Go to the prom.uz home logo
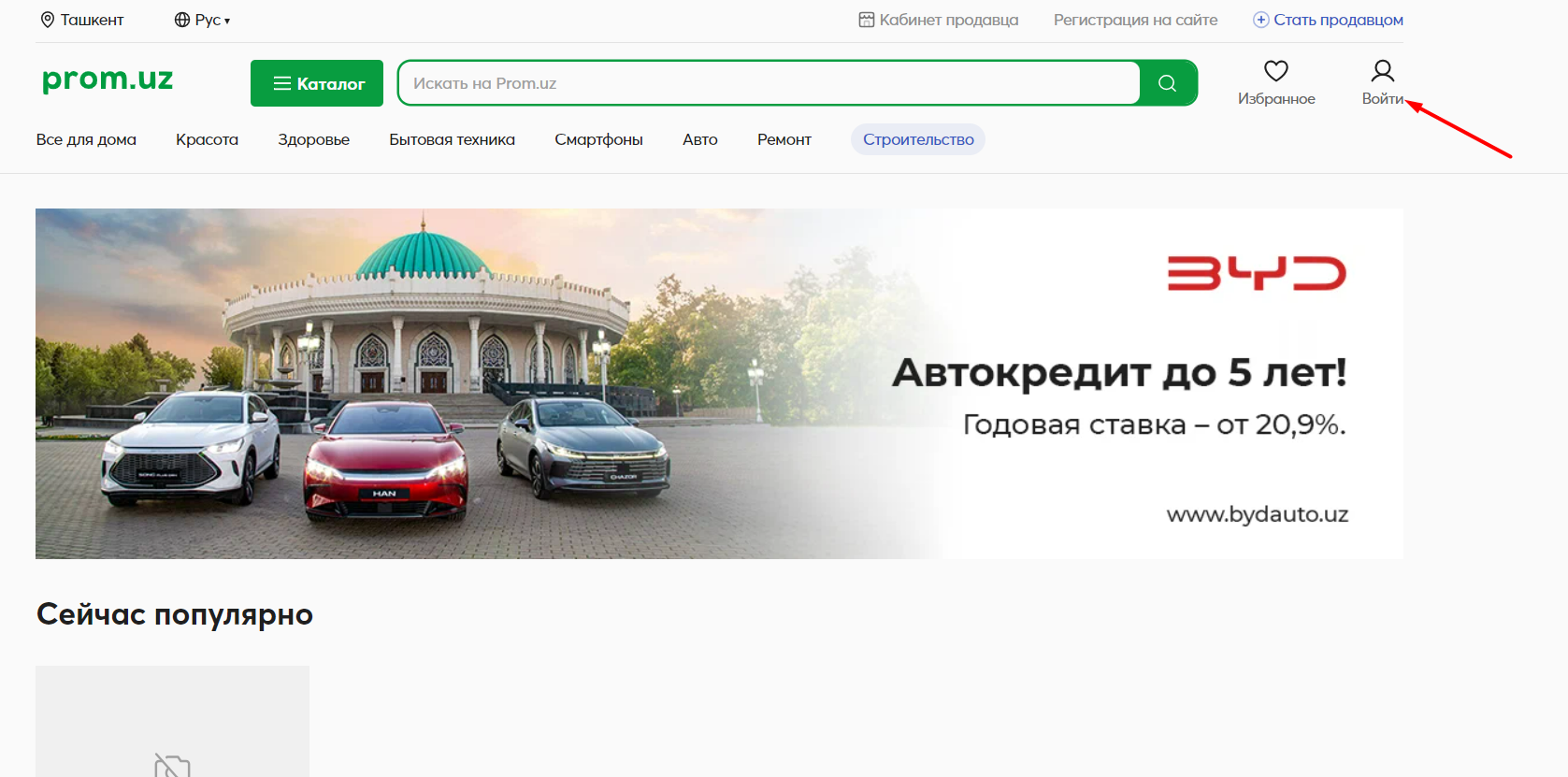Screen dimensions: 1568x777 point(108,79)
